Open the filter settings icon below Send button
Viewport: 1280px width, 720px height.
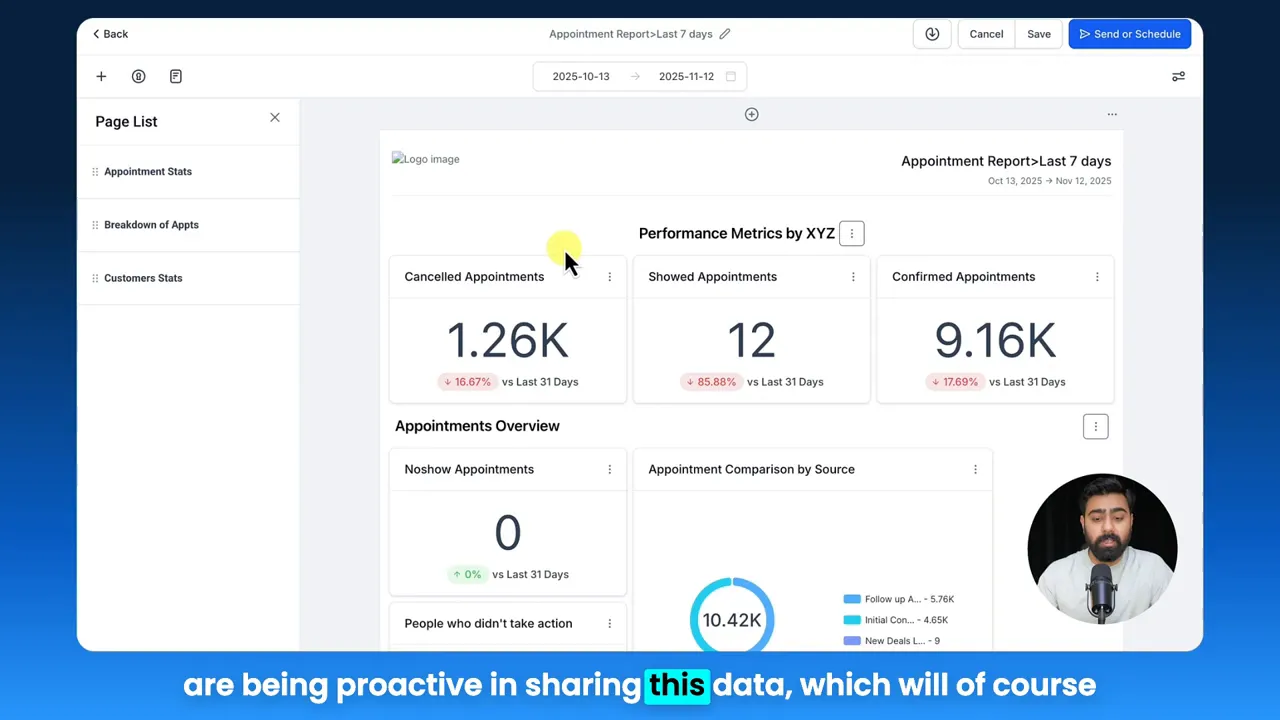[x=1178, y=76]
